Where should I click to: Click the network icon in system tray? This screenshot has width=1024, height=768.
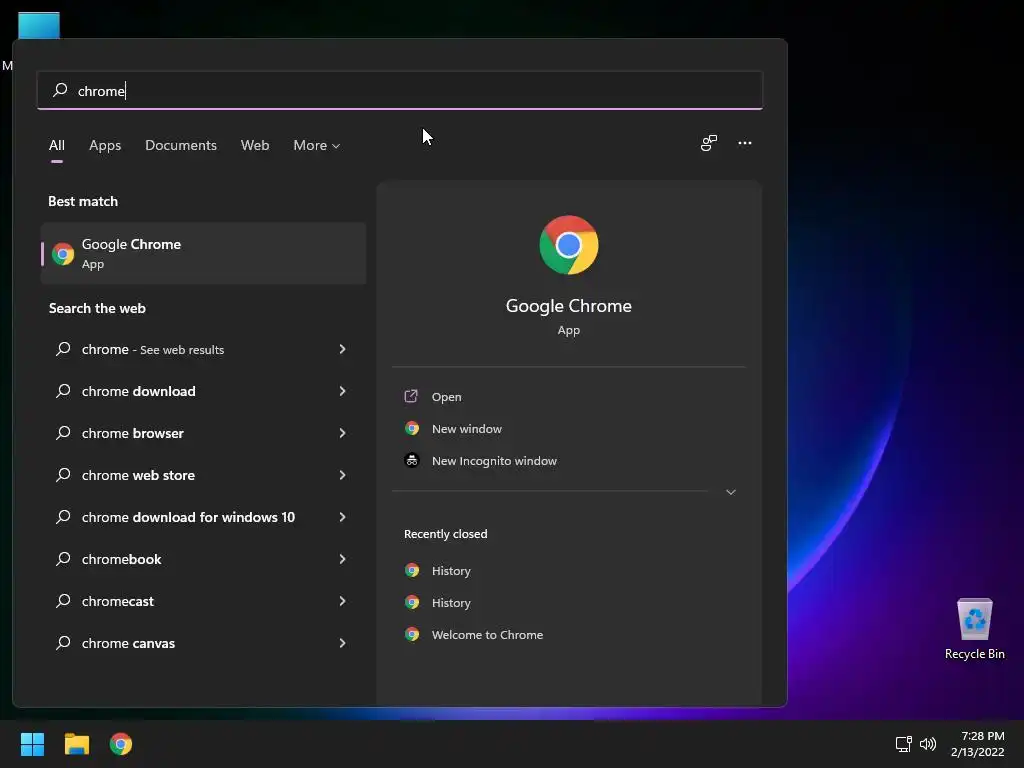coord(903,744)
